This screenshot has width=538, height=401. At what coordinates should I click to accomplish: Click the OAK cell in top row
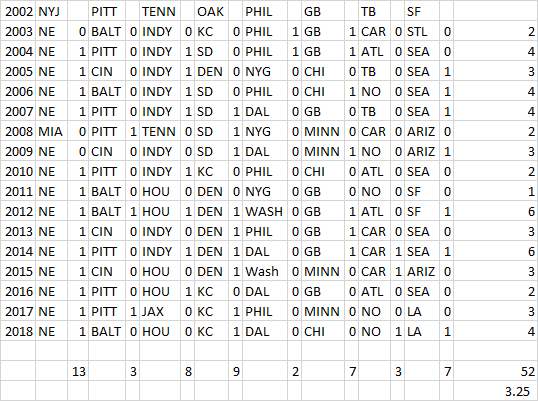(211, 12)
